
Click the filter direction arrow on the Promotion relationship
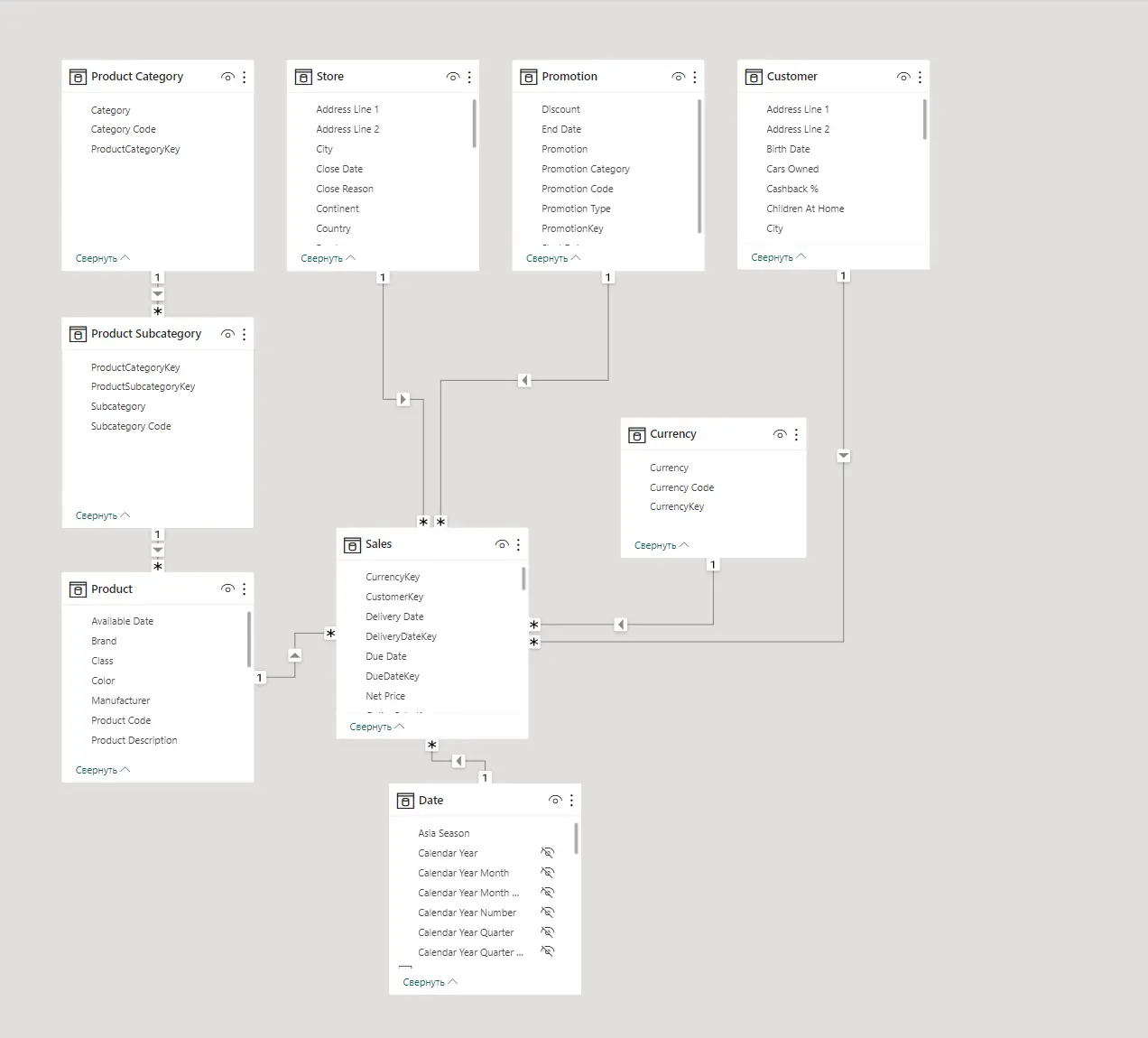click(x=524, y=380)
